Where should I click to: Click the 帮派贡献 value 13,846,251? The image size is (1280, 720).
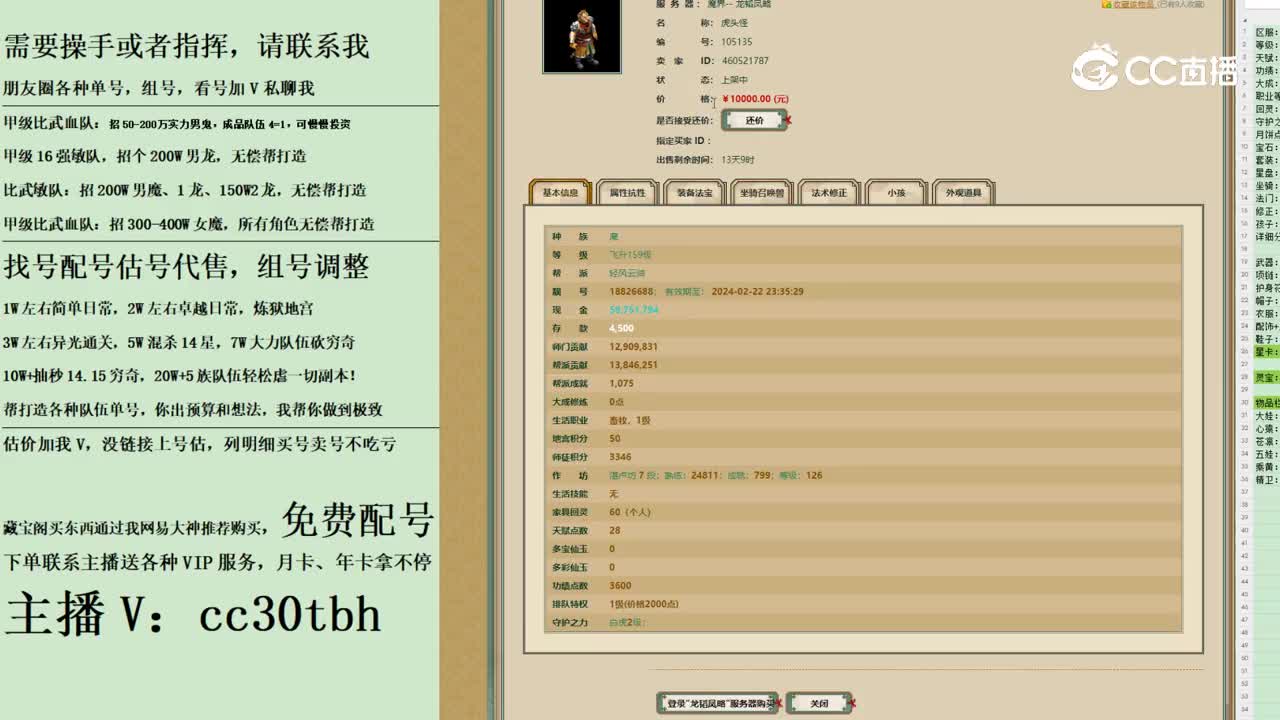[633, 365]
